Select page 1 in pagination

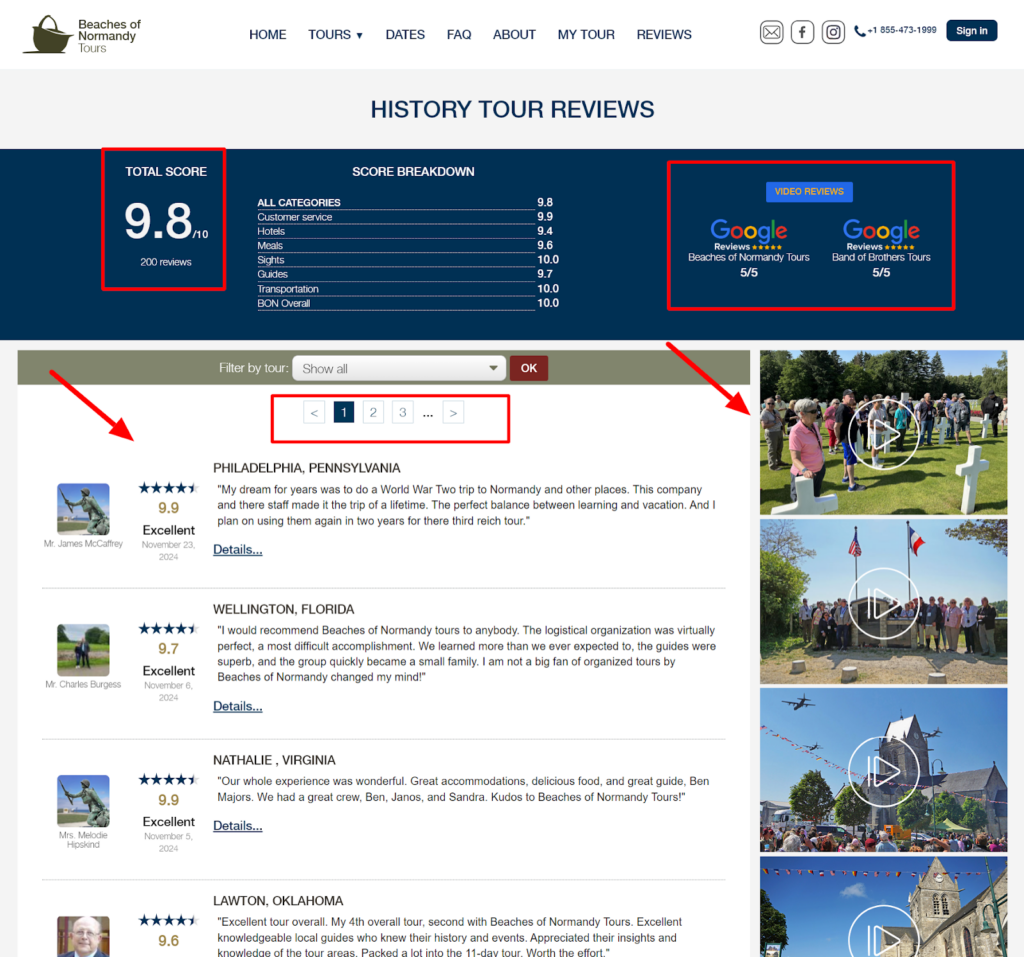[x=344, y=413]
